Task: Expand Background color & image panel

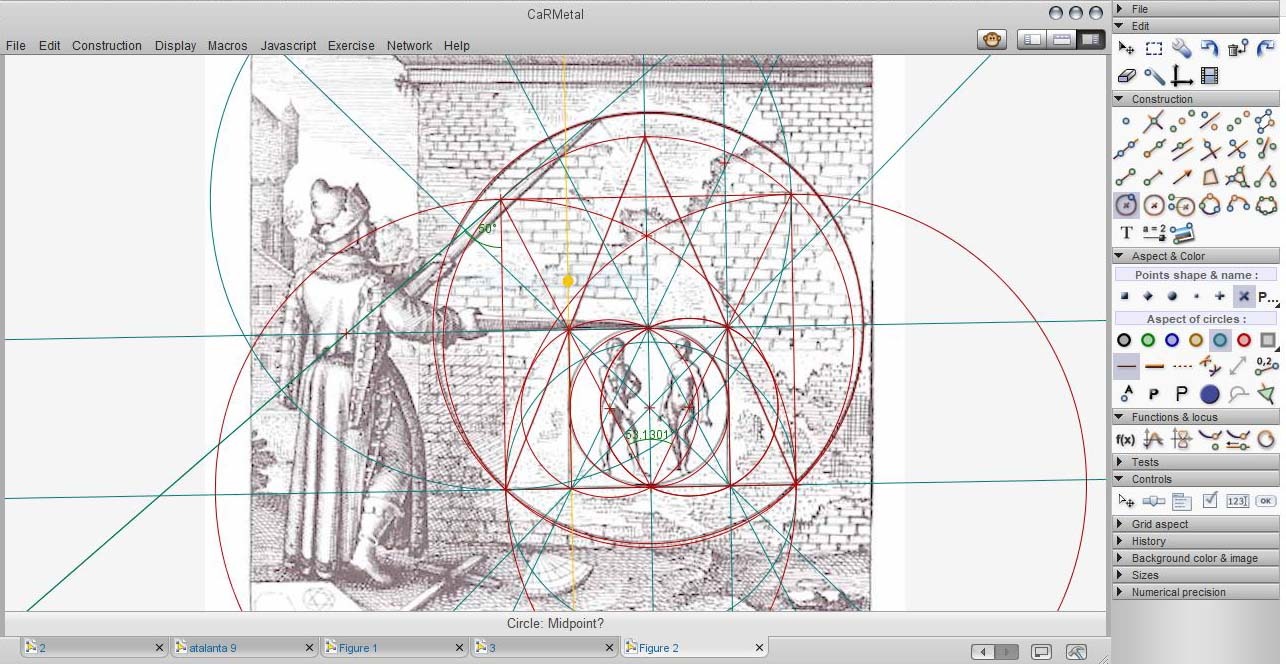Action: pos(1196,558)
